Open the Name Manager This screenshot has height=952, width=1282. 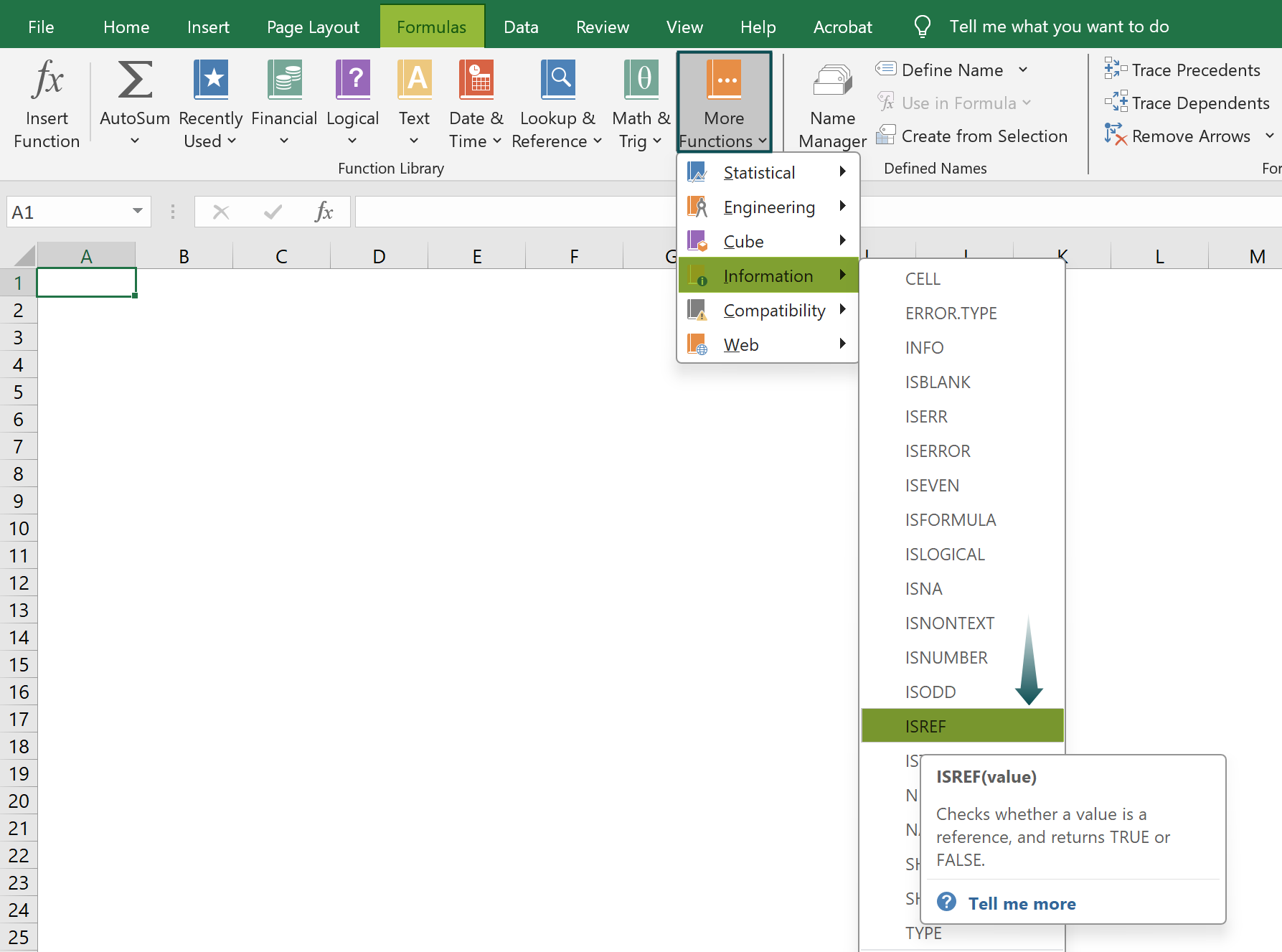(x=832, y=103)
